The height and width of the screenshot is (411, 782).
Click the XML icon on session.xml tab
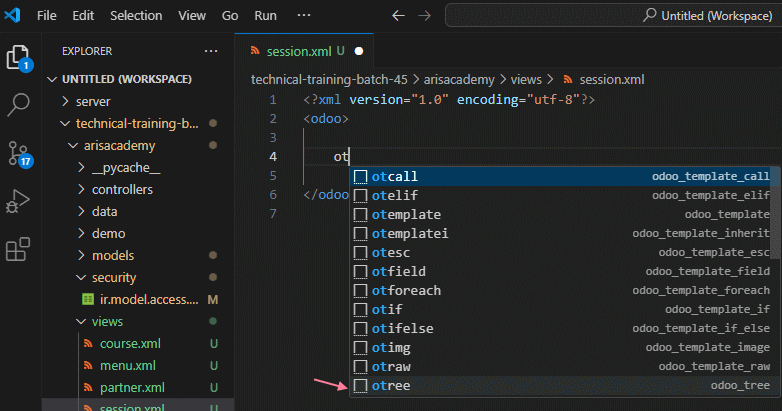pyautogui.click(x=255, y=51)
